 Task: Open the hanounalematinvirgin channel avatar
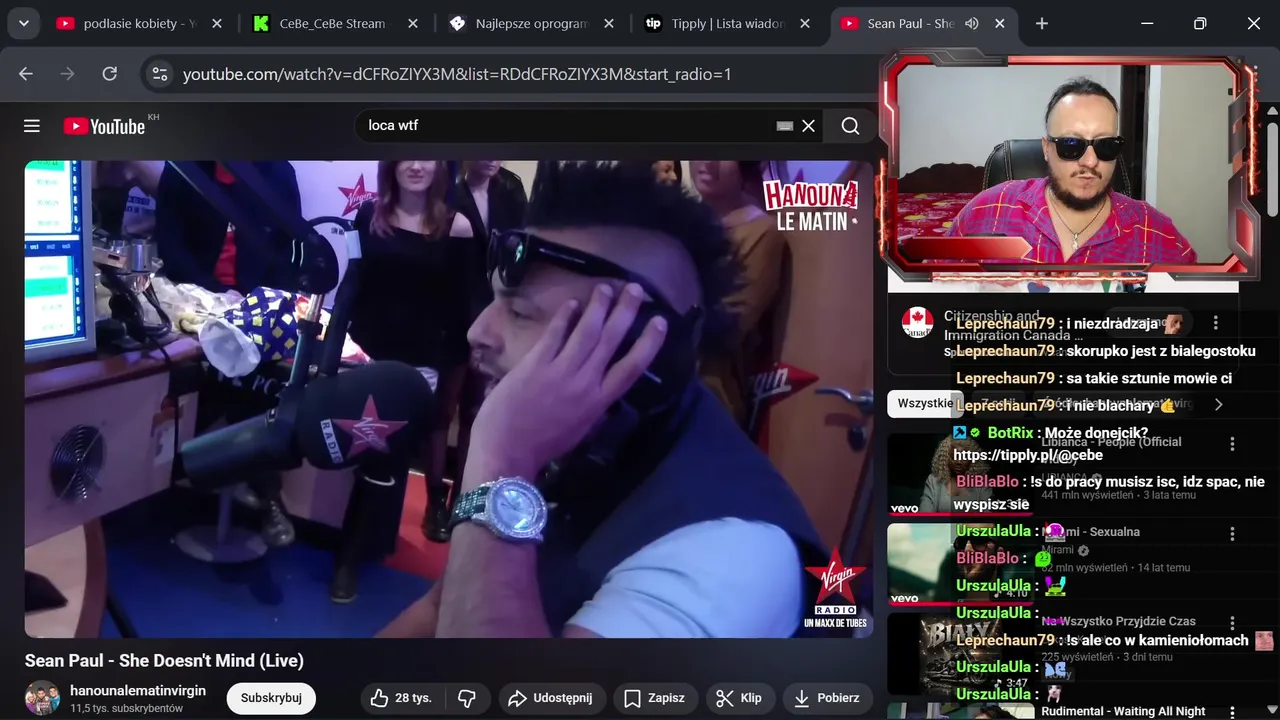[42, 698]
